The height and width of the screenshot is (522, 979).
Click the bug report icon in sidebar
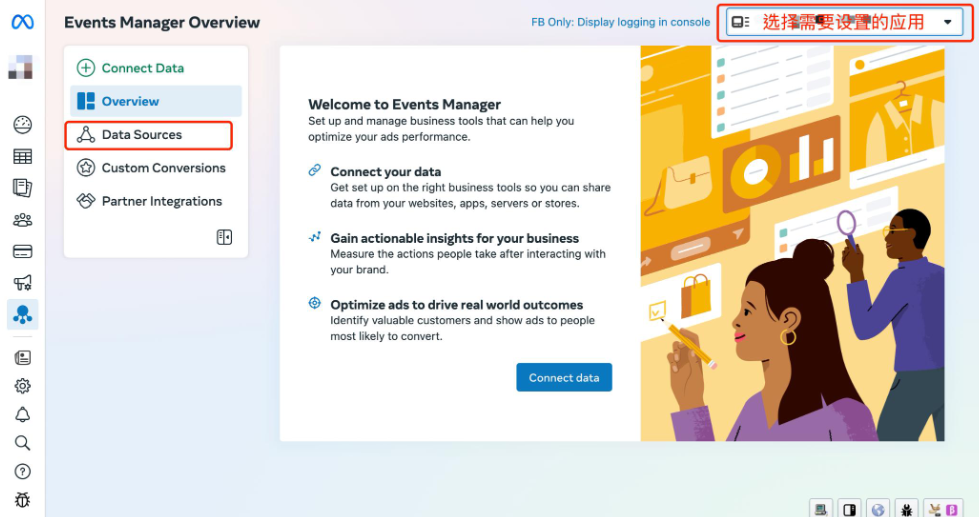point(22,500)
